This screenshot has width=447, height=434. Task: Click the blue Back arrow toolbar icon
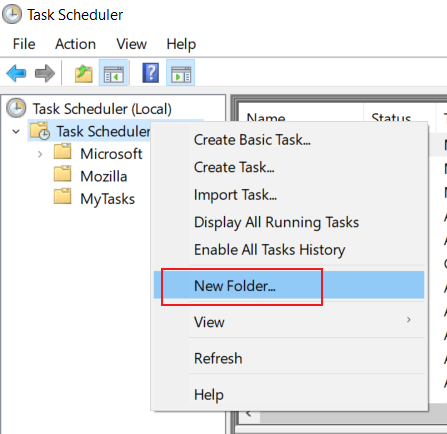click(x=16, y=73)
